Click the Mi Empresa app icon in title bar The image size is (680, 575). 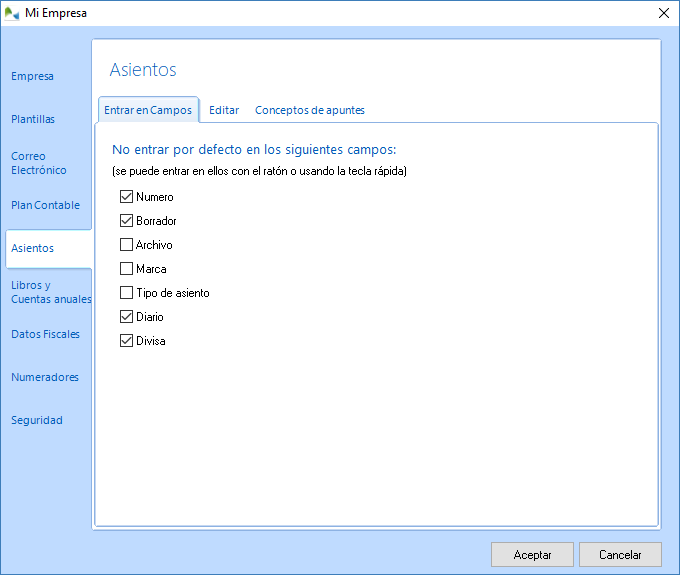pyautogui.click(x=13, y=13)
